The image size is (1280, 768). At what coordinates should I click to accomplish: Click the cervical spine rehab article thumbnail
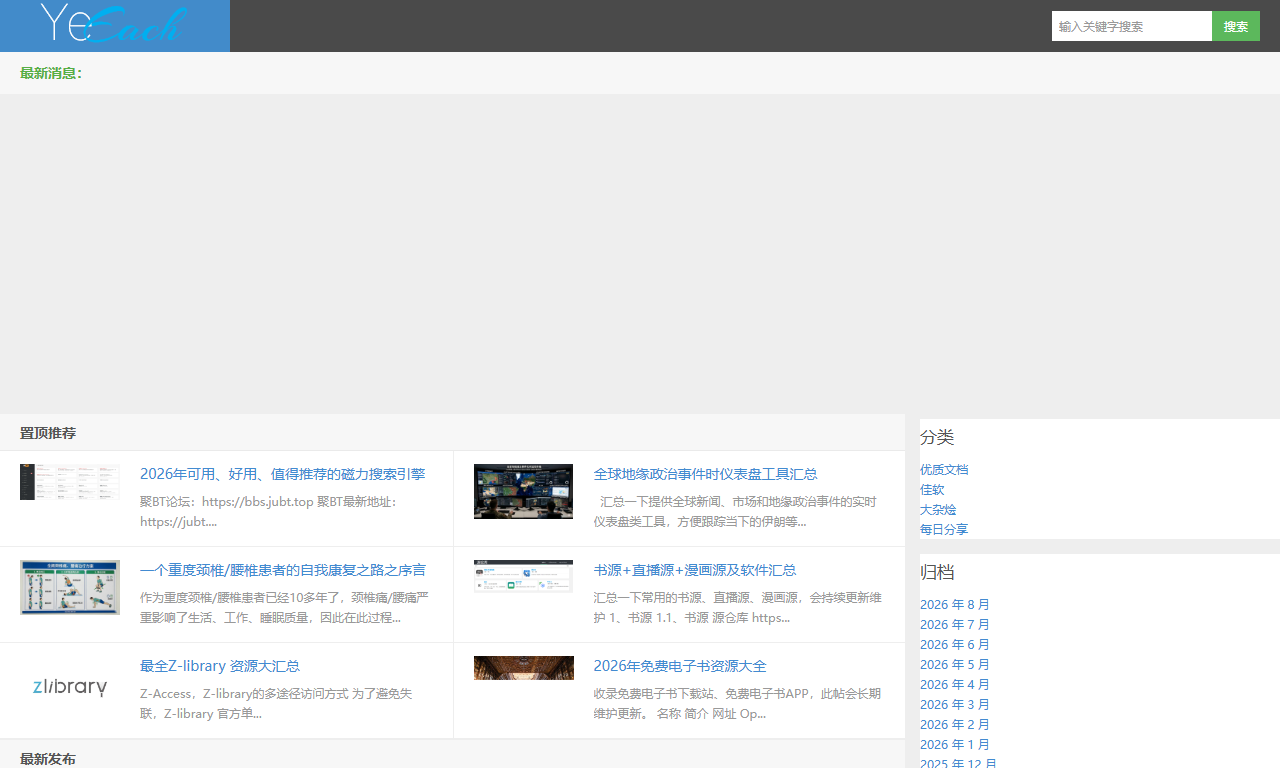(70, 587)
